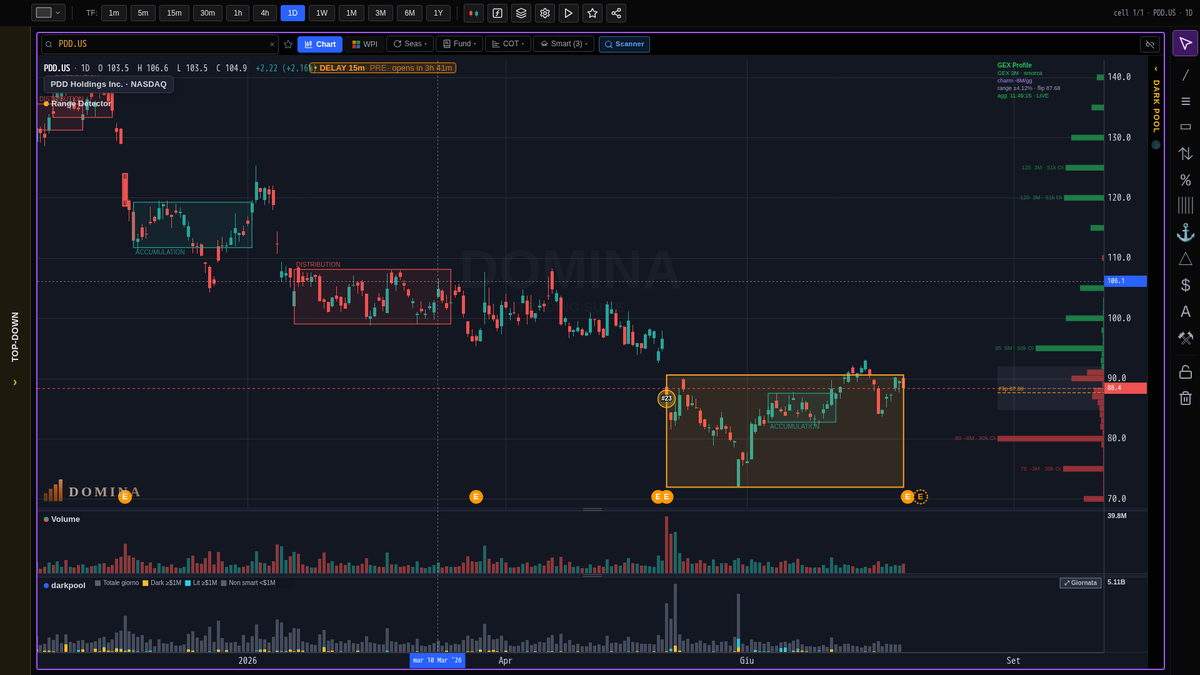Image resolution: width=1200 pixels, height=675 pixels.
Task: Switch to 1Y timeframe
Action: pyautogui.click(x=438, y=13)
